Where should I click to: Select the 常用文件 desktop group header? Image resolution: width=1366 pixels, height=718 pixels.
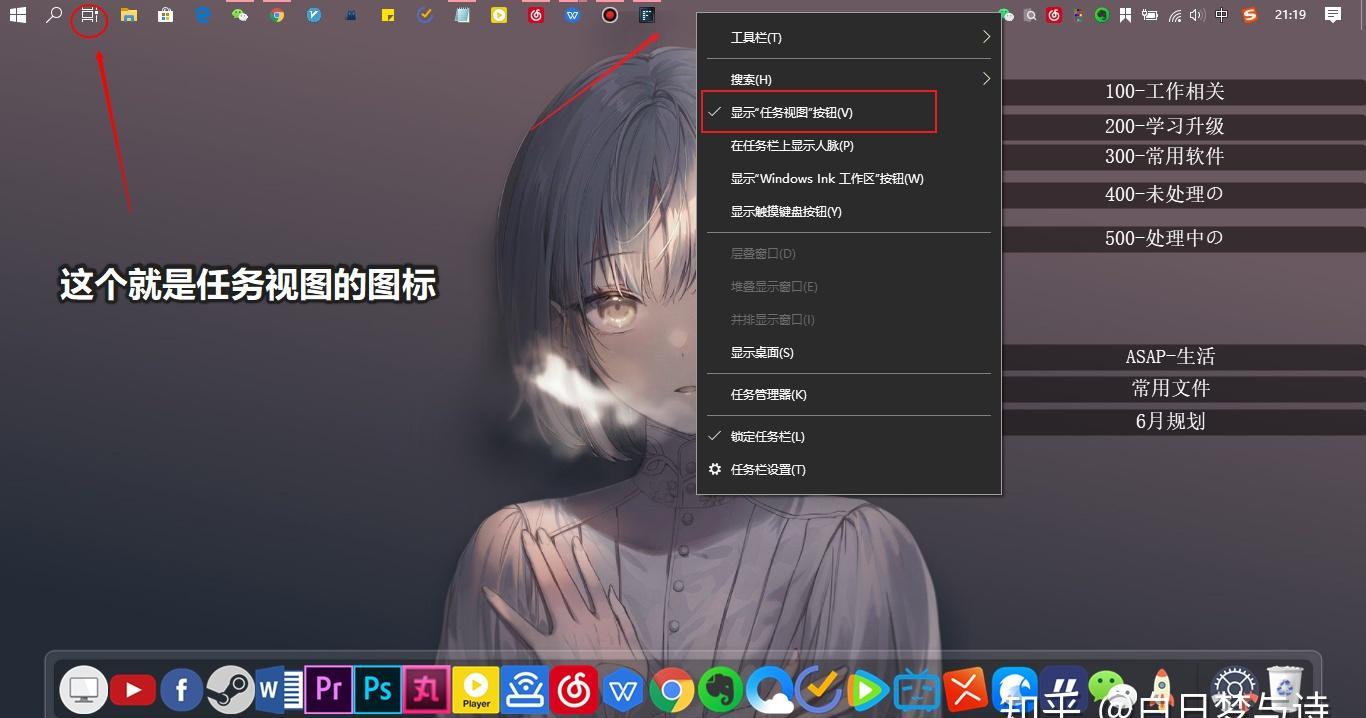(x=1170, y=388)
